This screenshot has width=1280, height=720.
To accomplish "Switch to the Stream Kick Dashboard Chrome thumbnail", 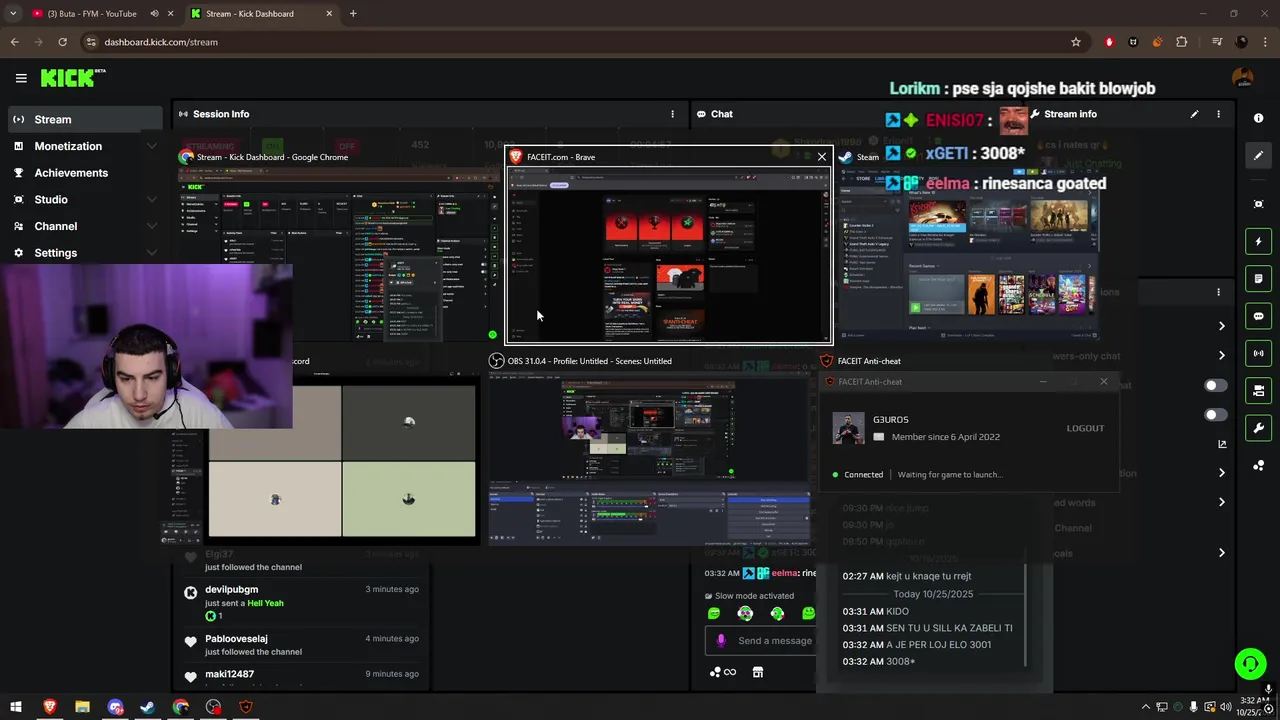I will pos(338,254).
